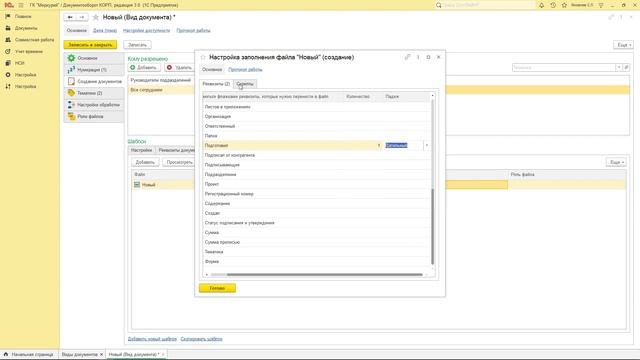
Task: Click the search filter input field
Action: pos(564,67)
